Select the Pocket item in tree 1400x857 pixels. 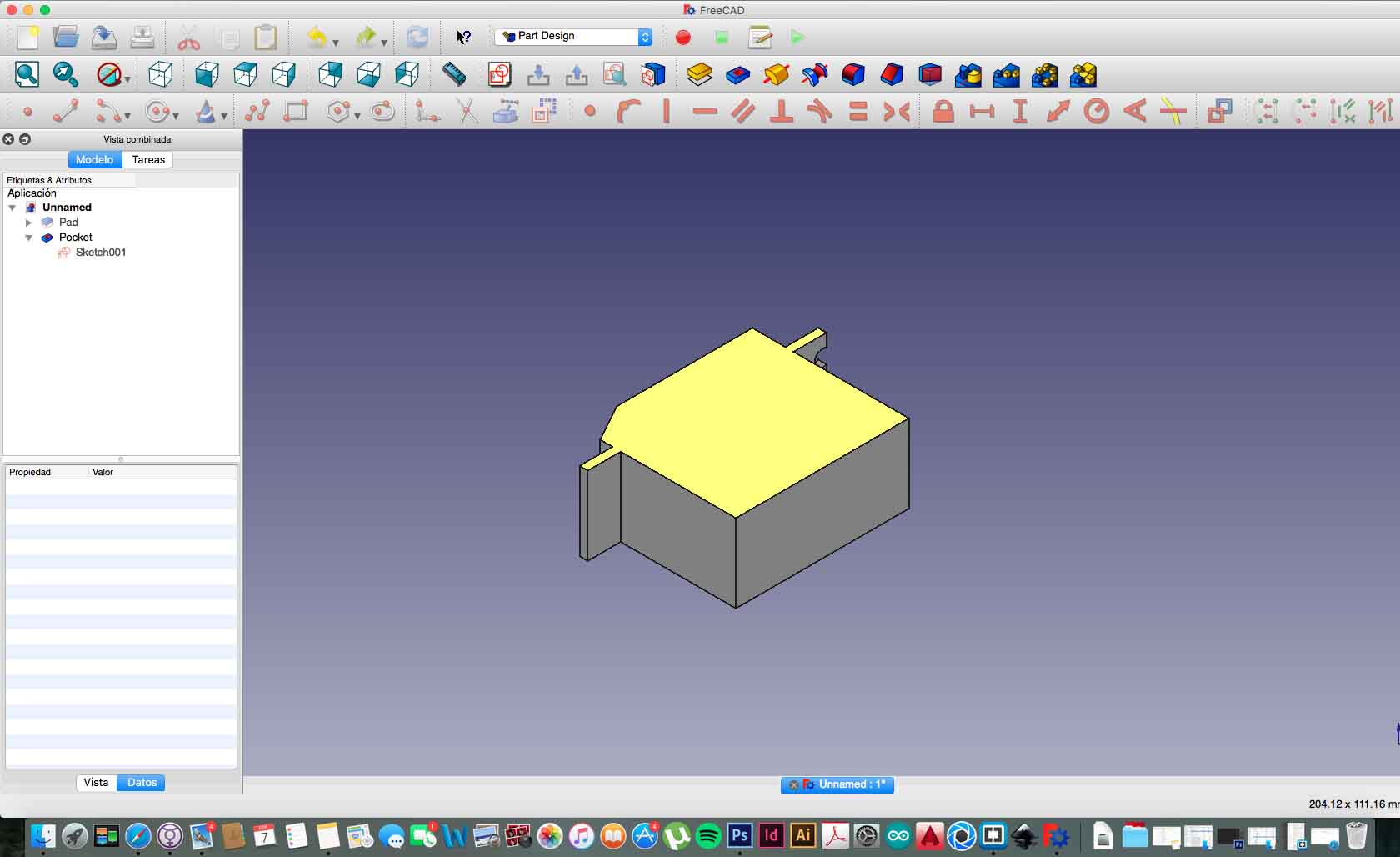[x=75, y=238]
